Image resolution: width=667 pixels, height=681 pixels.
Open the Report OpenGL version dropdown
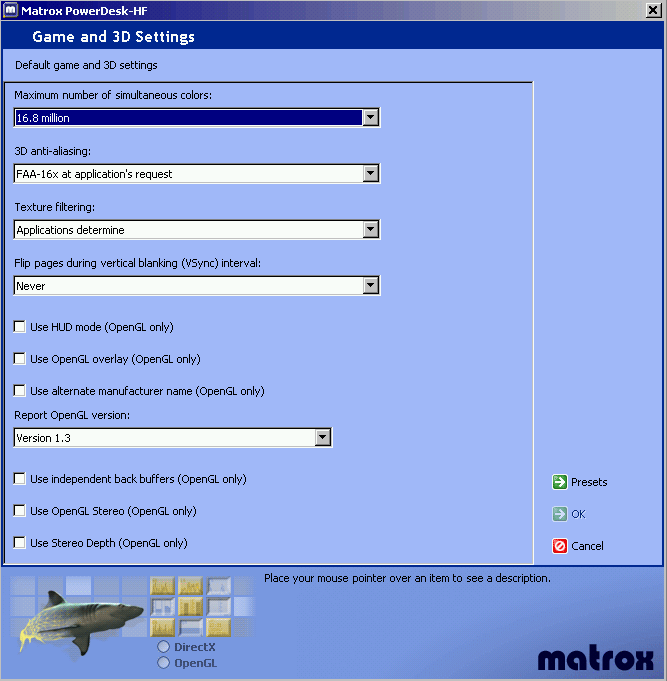(x=322, y=438)
